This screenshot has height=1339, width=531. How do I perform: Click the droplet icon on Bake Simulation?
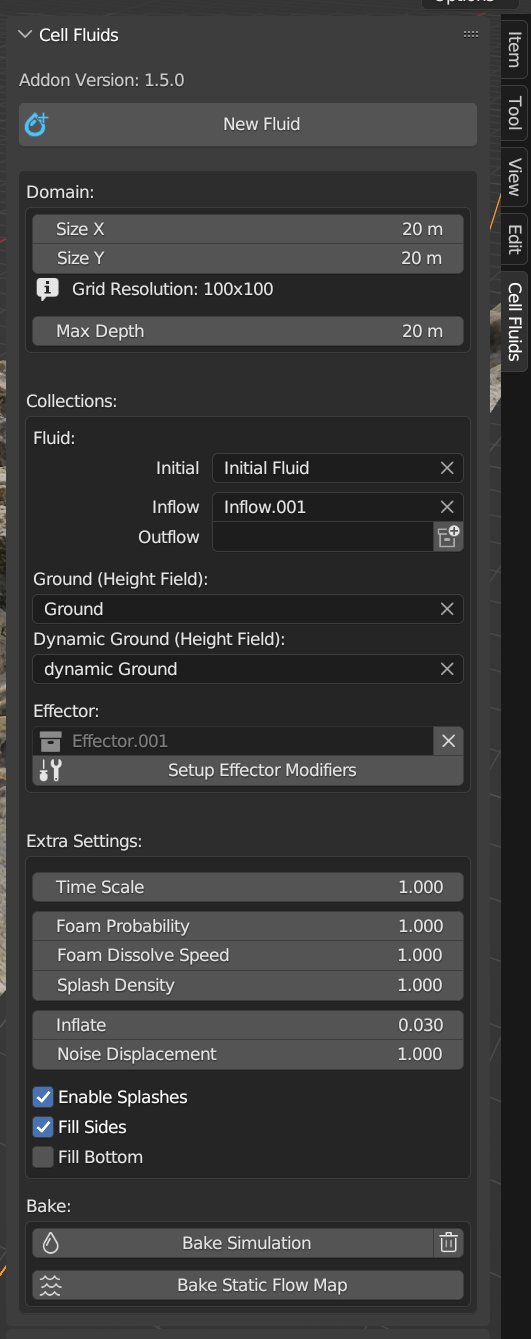[50, 1243]
